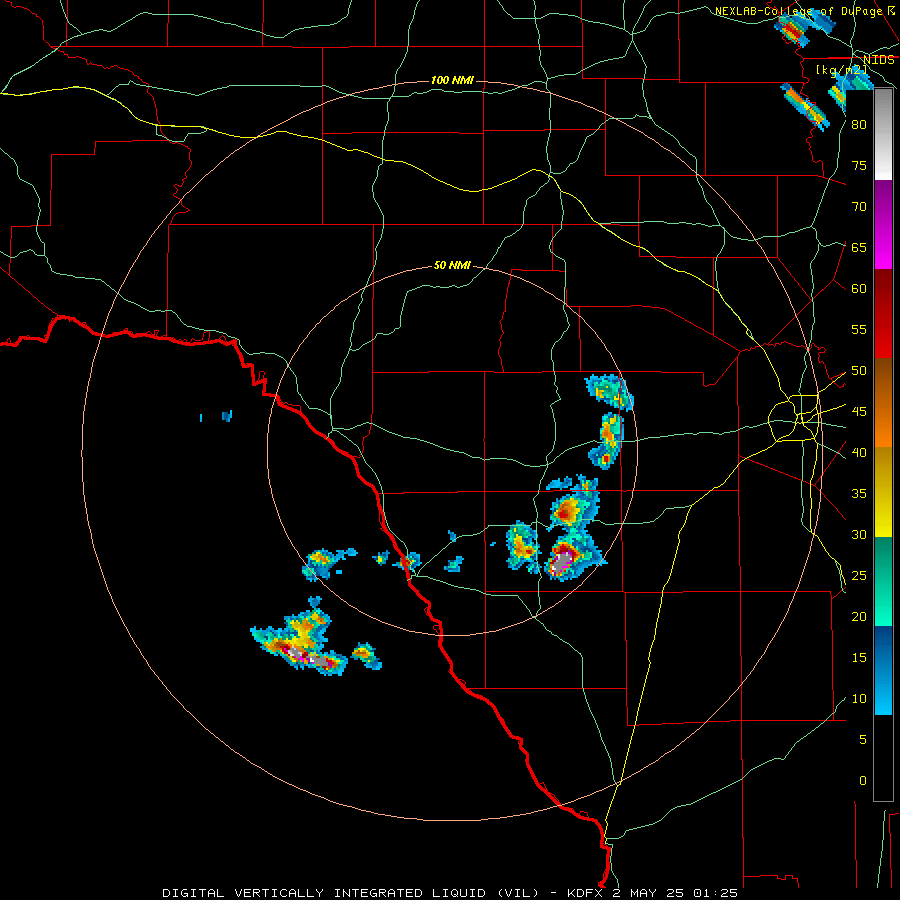Click the "NIDS" label above the scale
The image size is (900, 900).
coord(878,60)
